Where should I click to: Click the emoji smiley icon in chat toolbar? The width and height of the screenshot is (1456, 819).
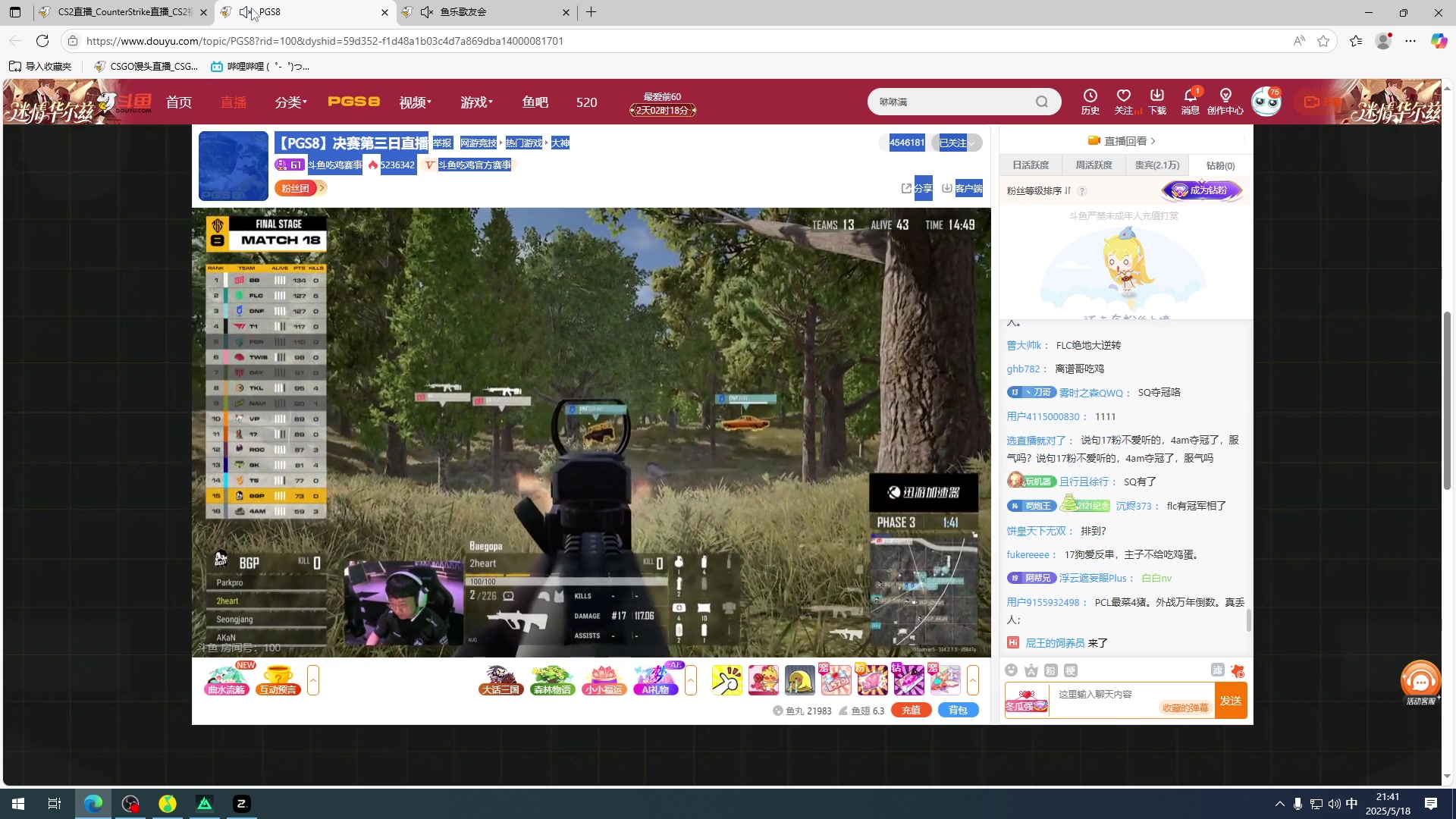tap(1011, 670)
